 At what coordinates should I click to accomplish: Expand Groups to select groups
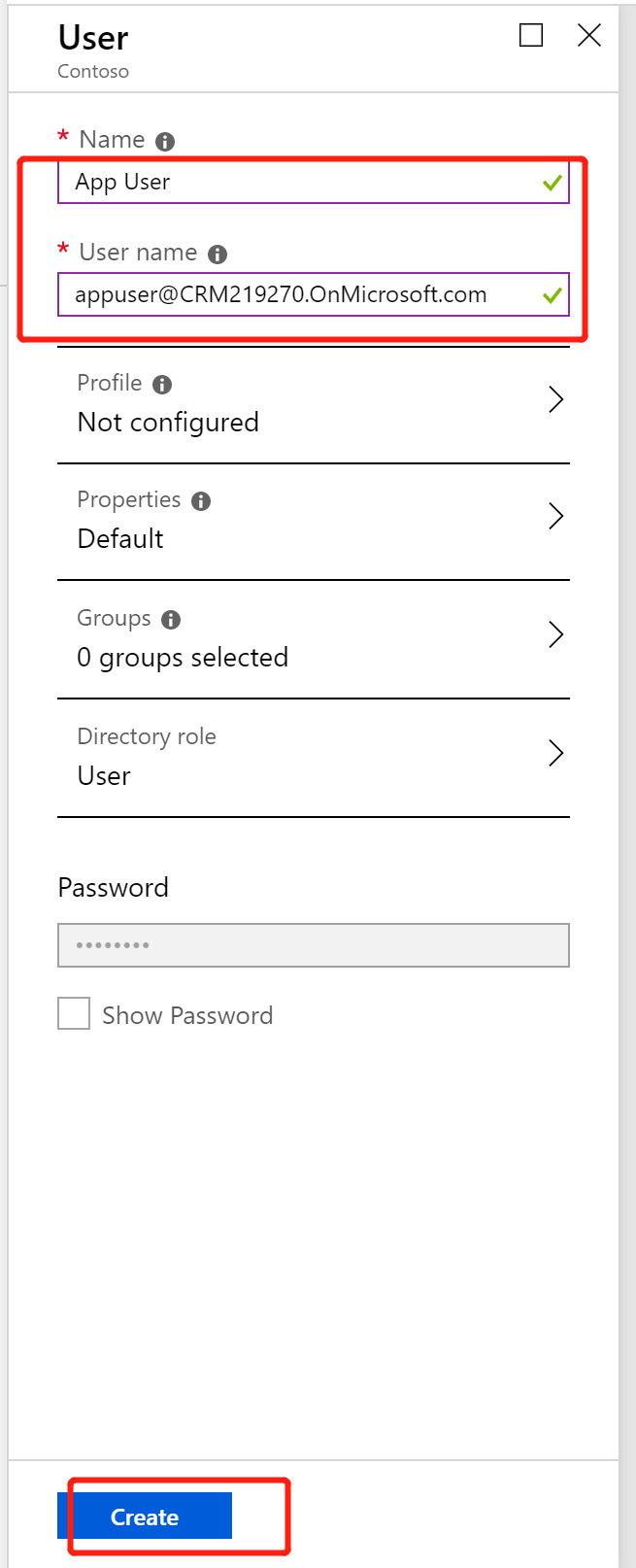(555, 634)
